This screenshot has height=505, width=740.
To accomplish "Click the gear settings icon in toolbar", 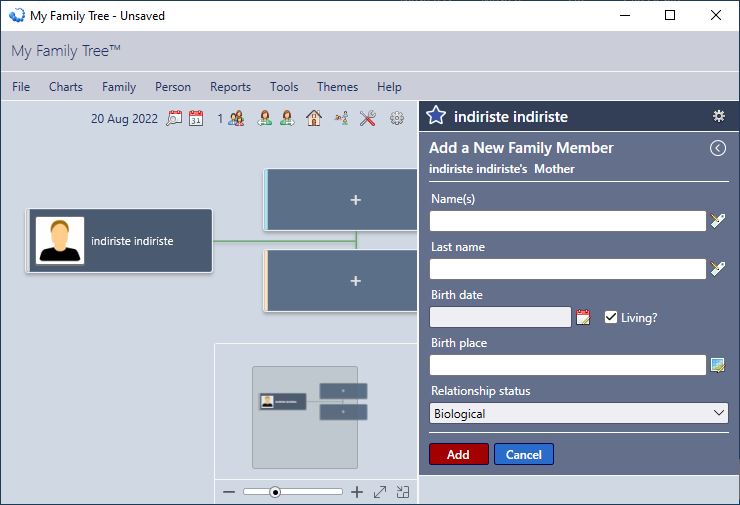I will (397, 118).
